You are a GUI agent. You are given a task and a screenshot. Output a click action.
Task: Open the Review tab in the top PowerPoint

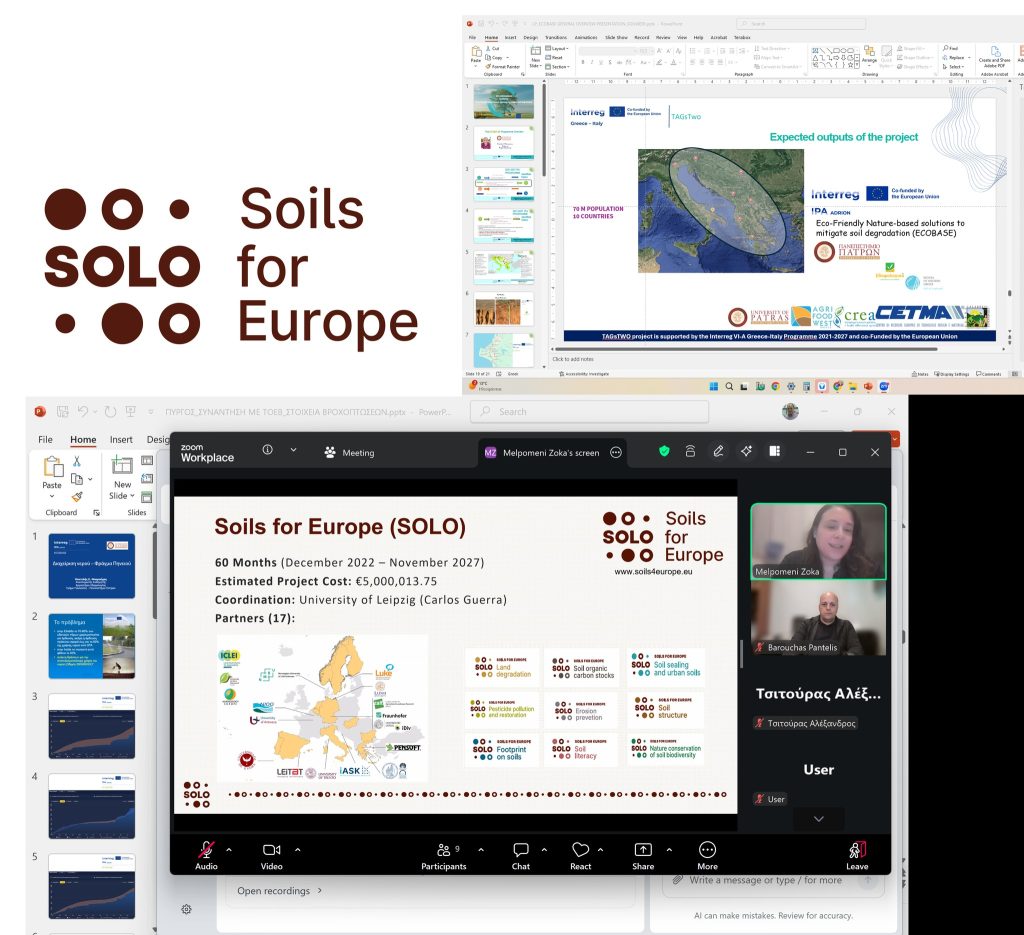pos(663,37)
